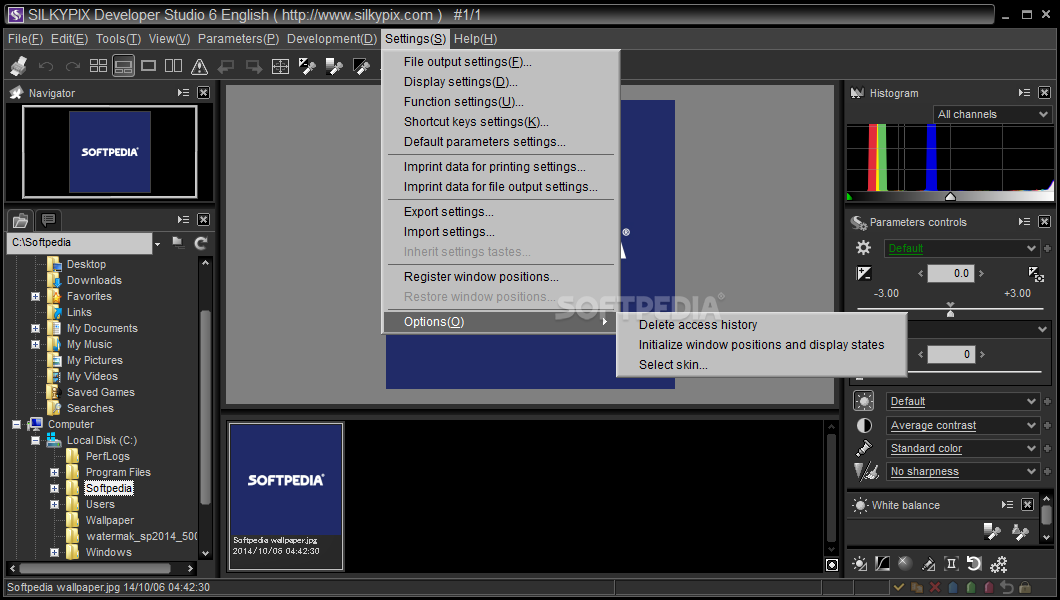
Task: Switch to combination display mode
Action: coord(123,66)
